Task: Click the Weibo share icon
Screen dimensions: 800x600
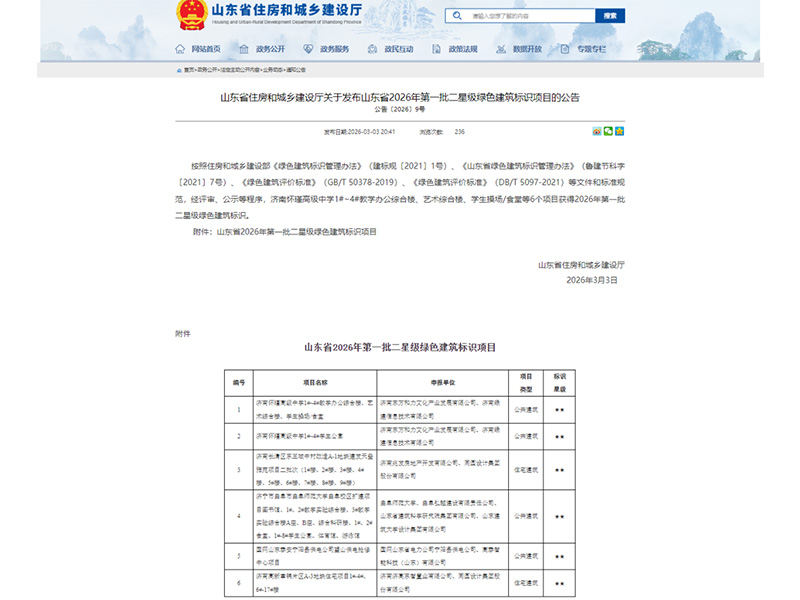Action: tap(596, 131)
